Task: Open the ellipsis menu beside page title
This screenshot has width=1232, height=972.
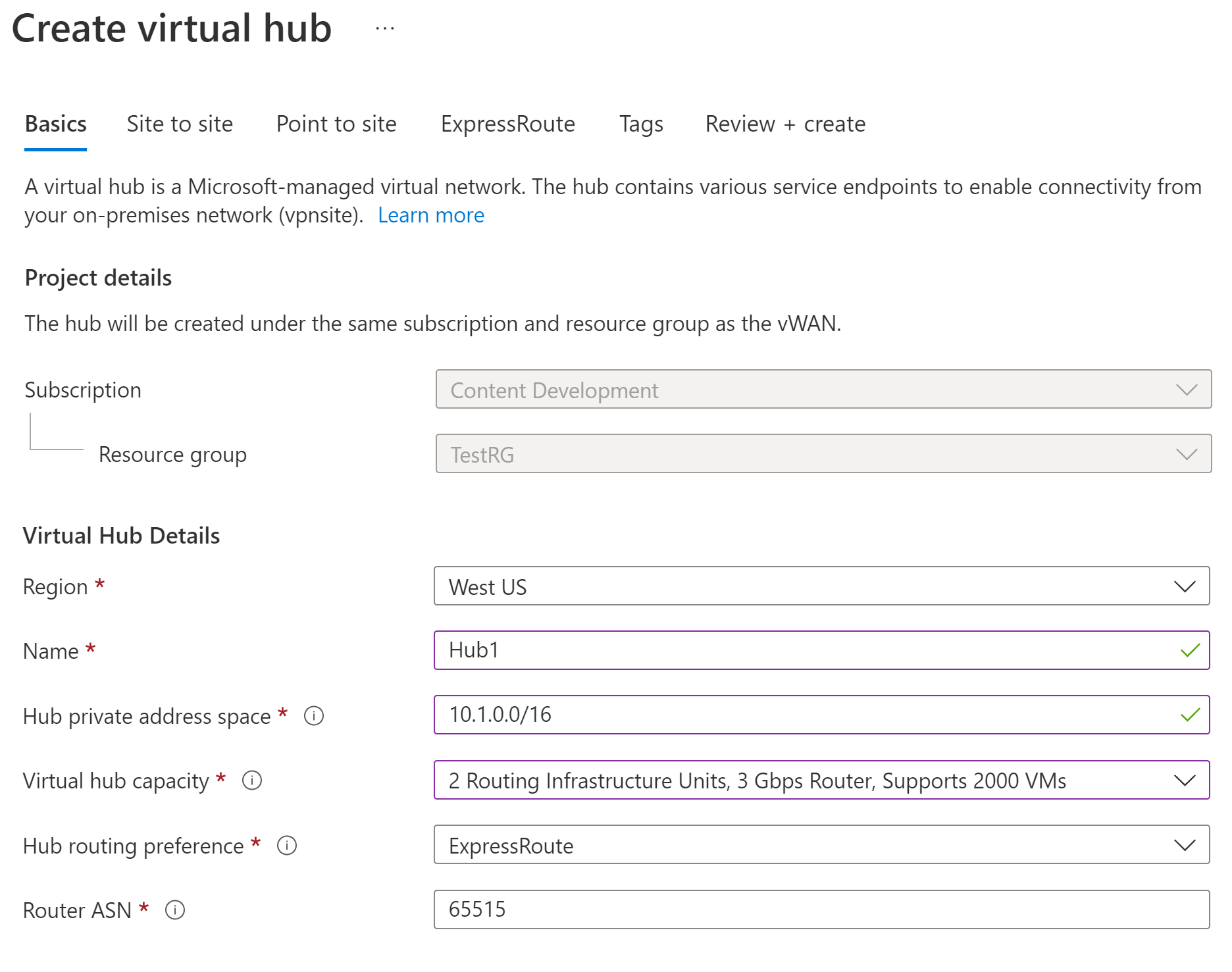Action: tap(385, 28)
